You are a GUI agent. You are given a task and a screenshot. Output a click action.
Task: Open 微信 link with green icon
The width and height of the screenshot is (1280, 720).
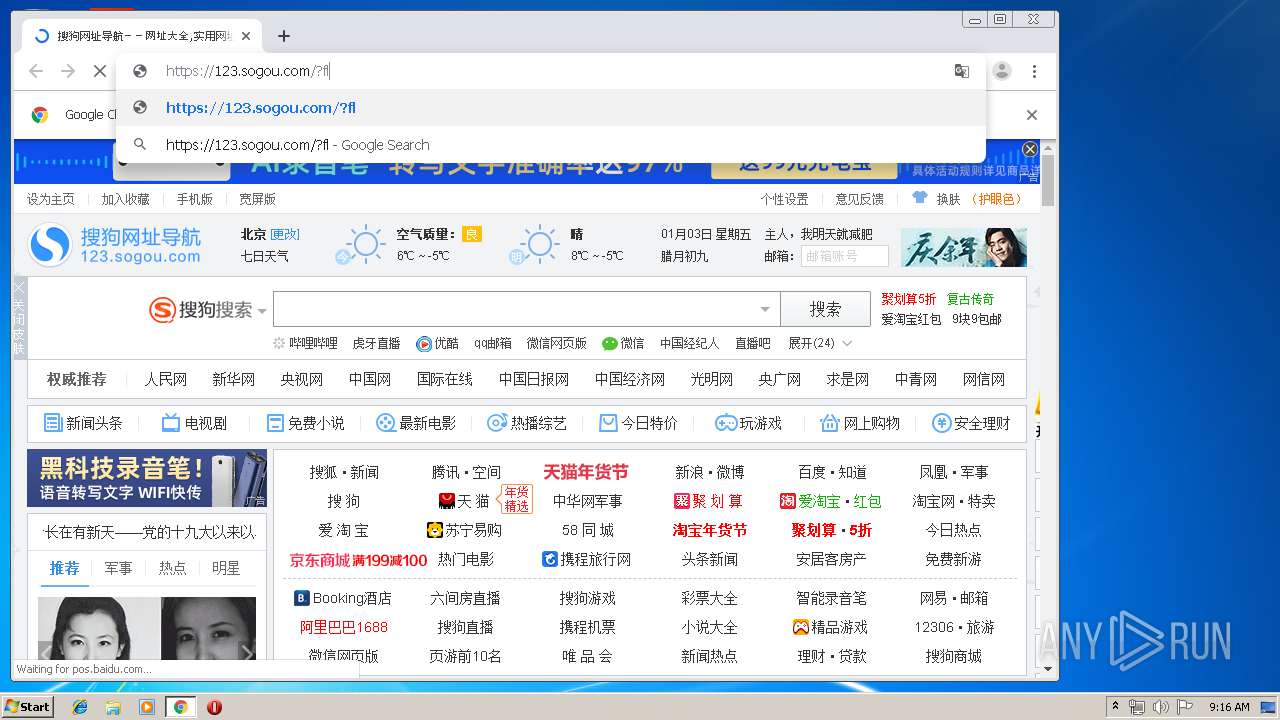pos(623,343)
